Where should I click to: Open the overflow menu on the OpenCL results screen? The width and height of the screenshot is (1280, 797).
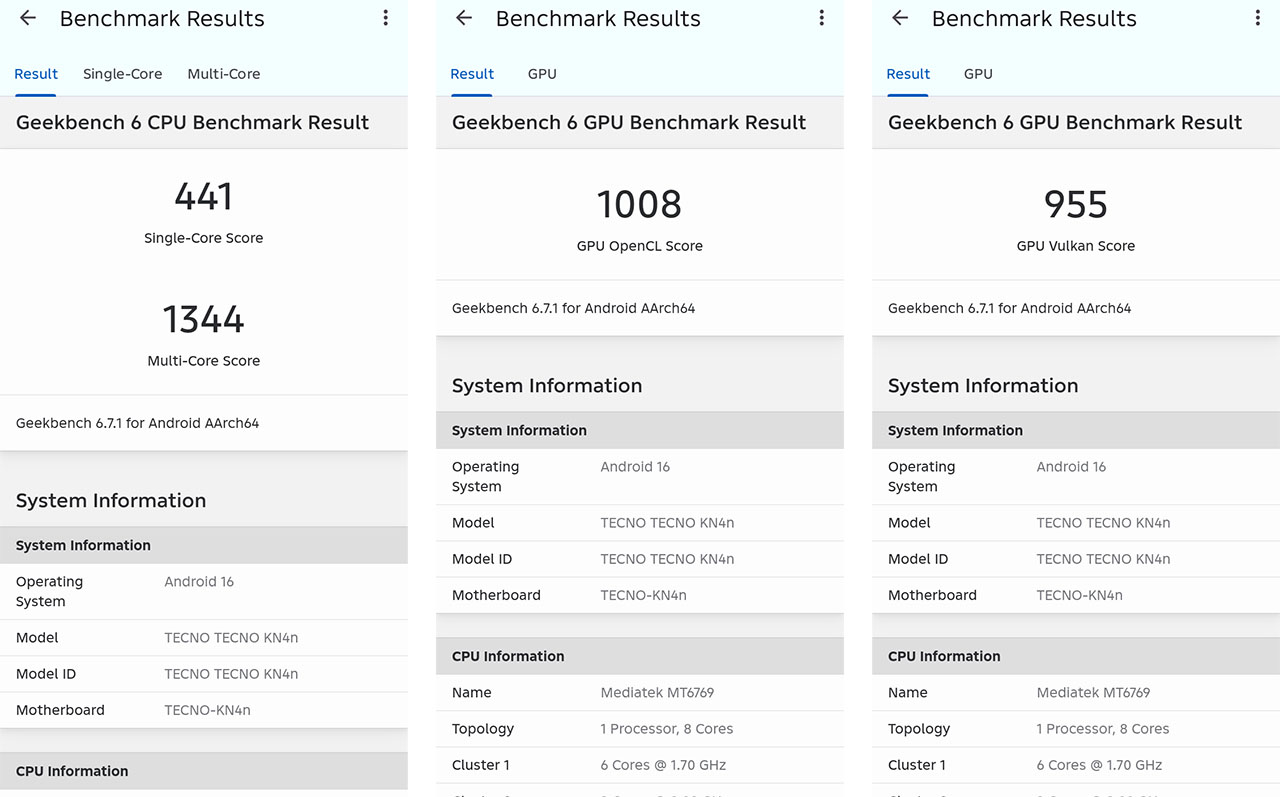[821, 18]
